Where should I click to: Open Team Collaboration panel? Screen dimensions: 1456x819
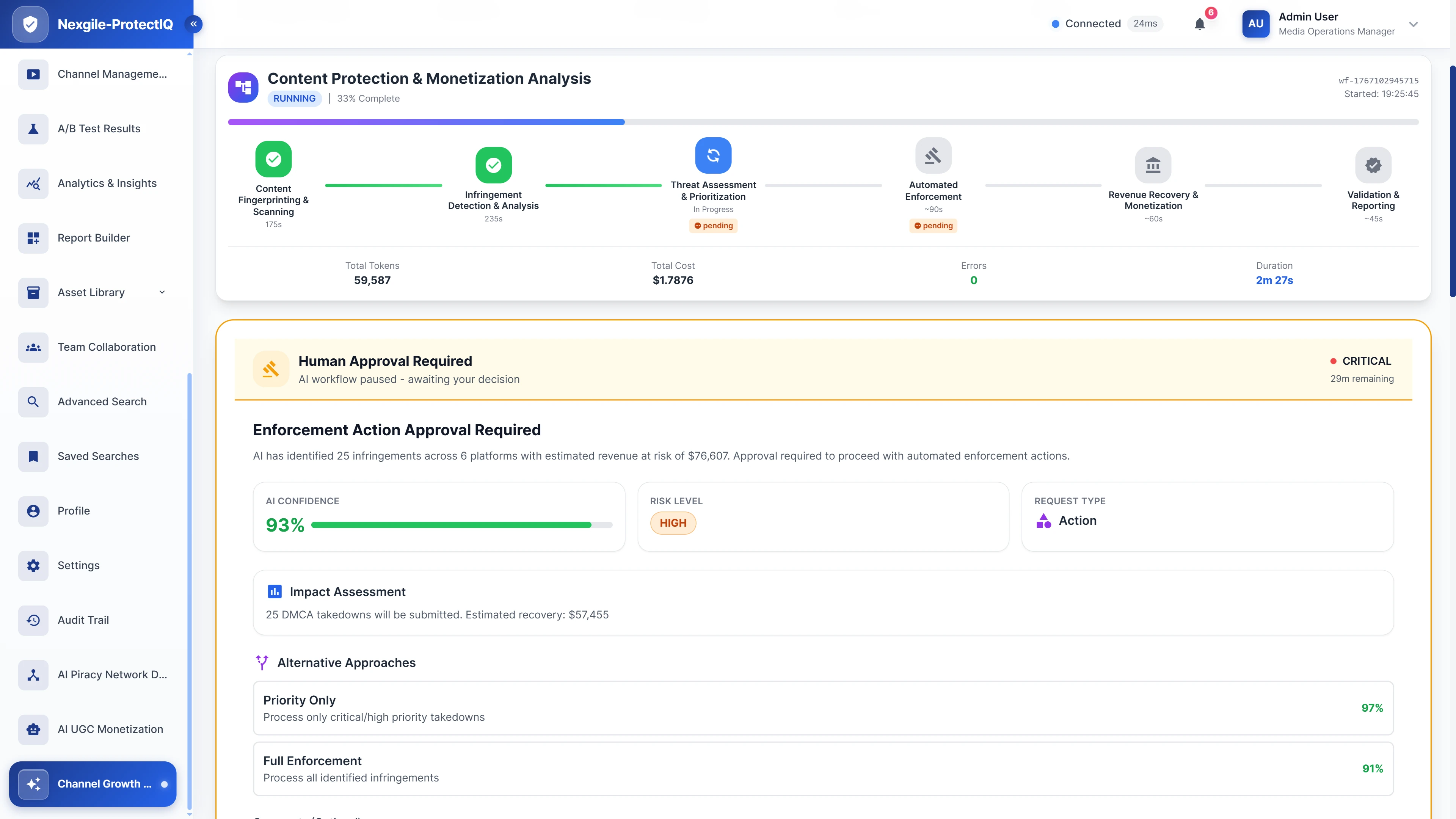click(x=106, y=347)
